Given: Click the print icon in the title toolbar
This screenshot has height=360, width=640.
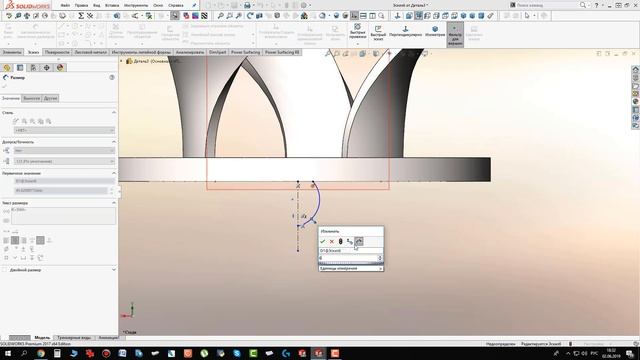Looking at the screenshot, I should click(247, 5).
